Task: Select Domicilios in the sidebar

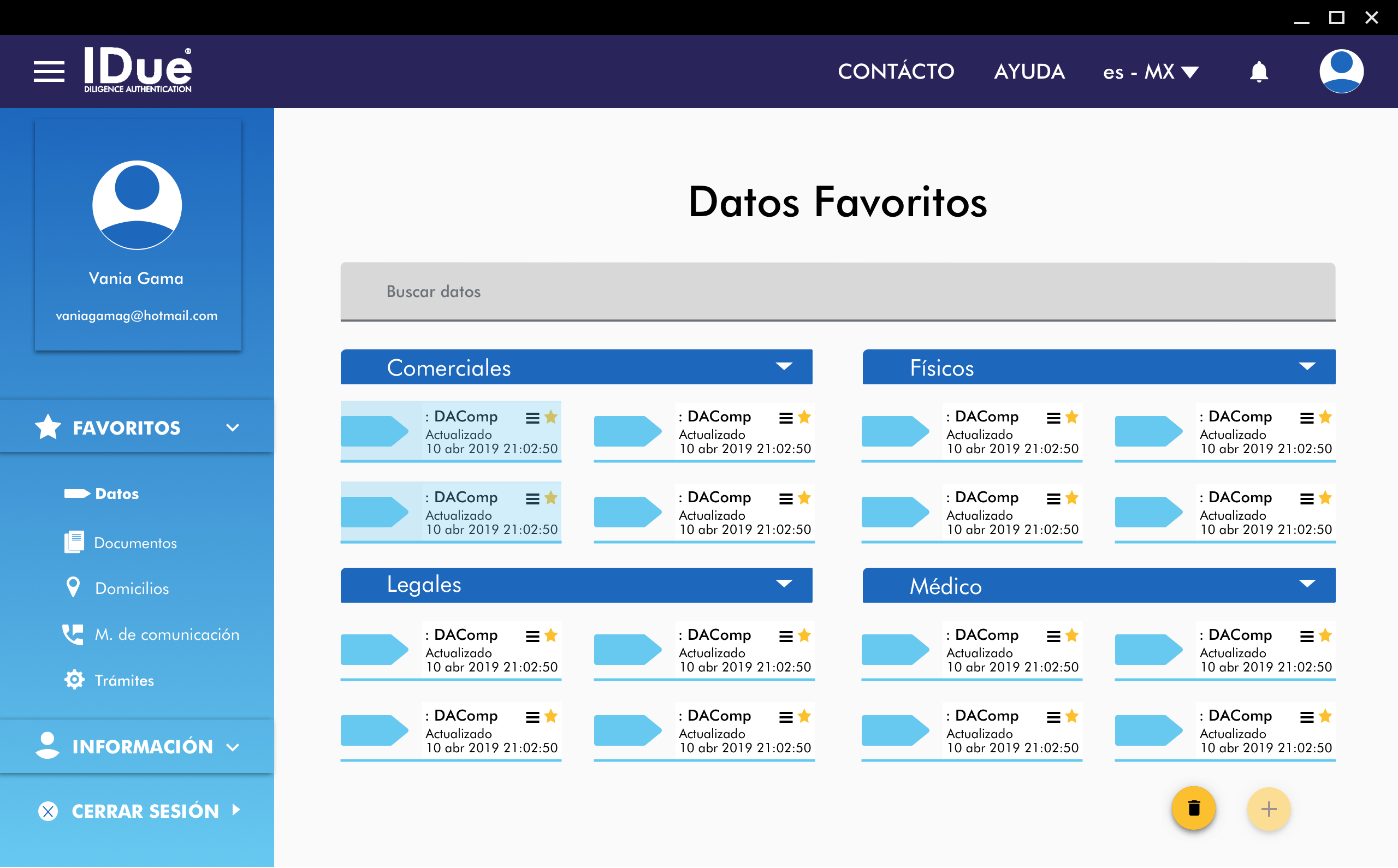Action: 132,588
